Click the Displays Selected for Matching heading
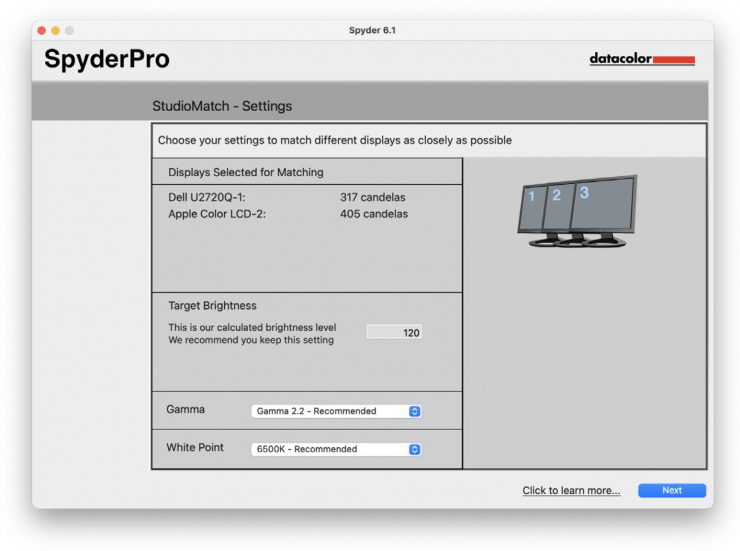 point(246,172)
